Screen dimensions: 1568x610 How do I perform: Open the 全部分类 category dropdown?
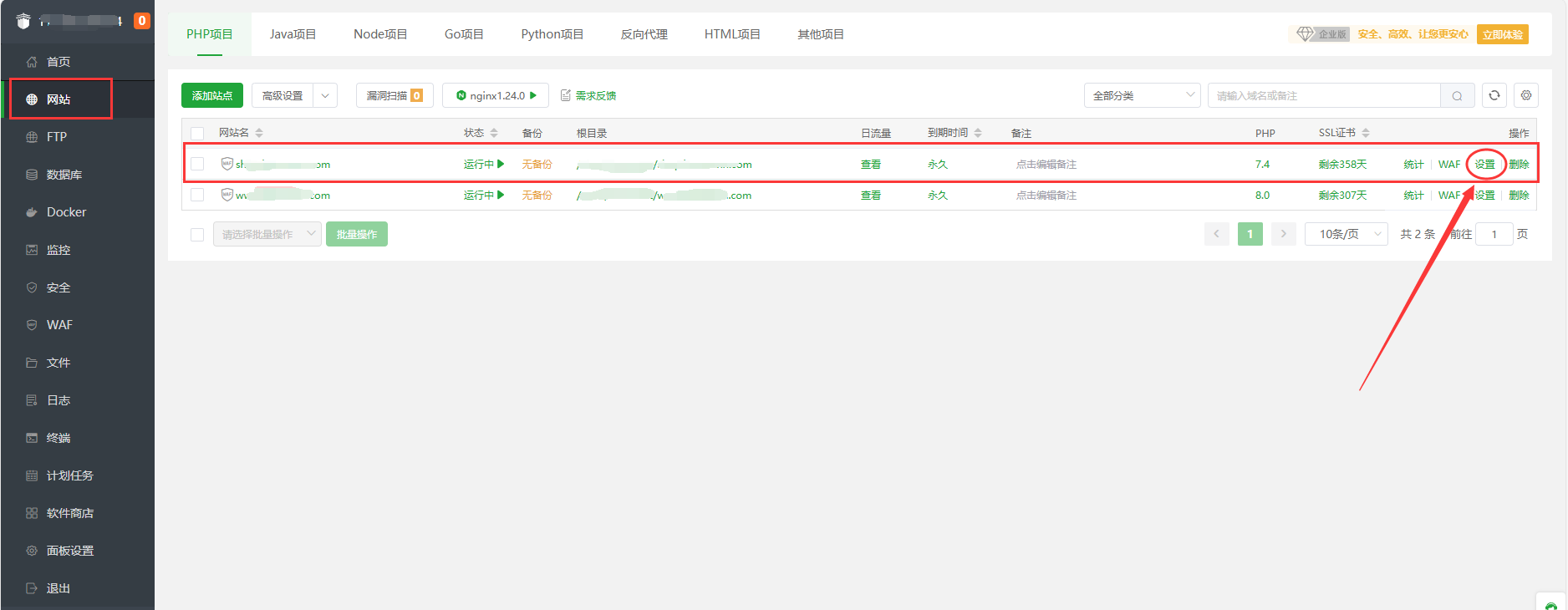[x=1143, y=95]
